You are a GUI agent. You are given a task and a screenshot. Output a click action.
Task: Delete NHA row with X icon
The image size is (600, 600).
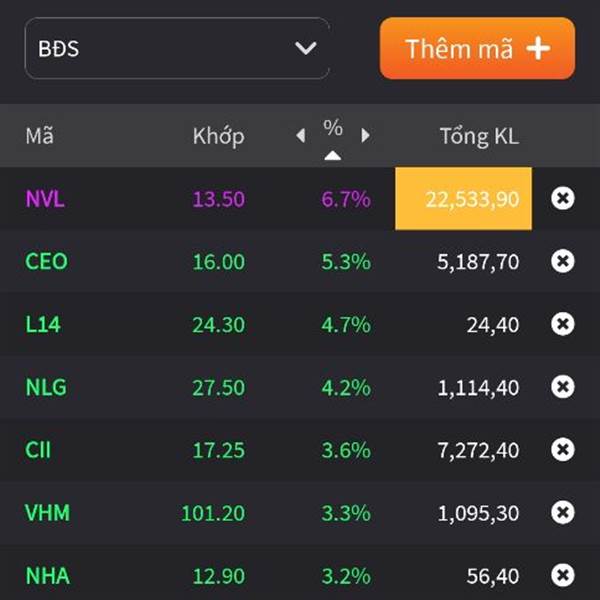click(563, 575)
